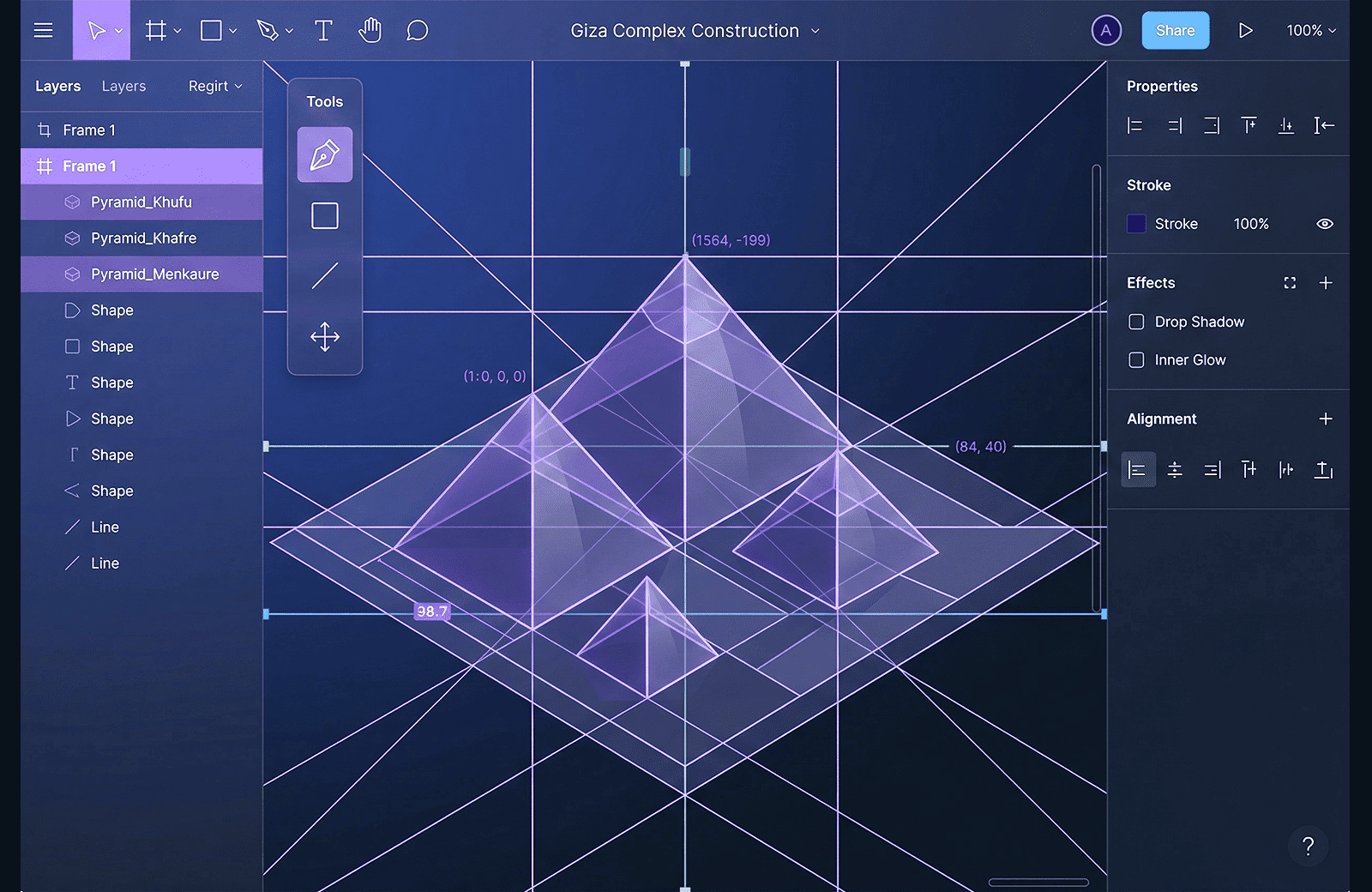The width and height of the screenshot is (1372, 892).
Task: Enable the Inner Glow effect
Action: pos(1136,360)
